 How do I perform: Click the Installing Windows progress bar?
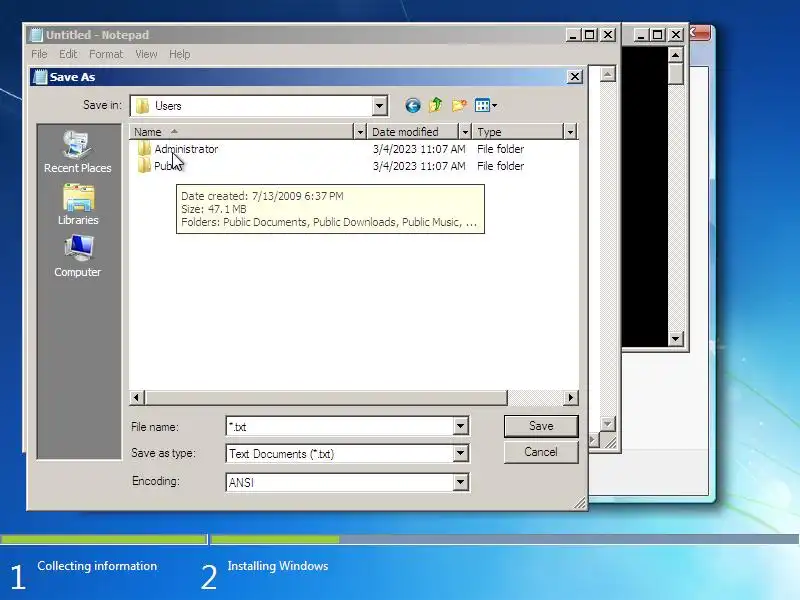(x=505, y=539)
